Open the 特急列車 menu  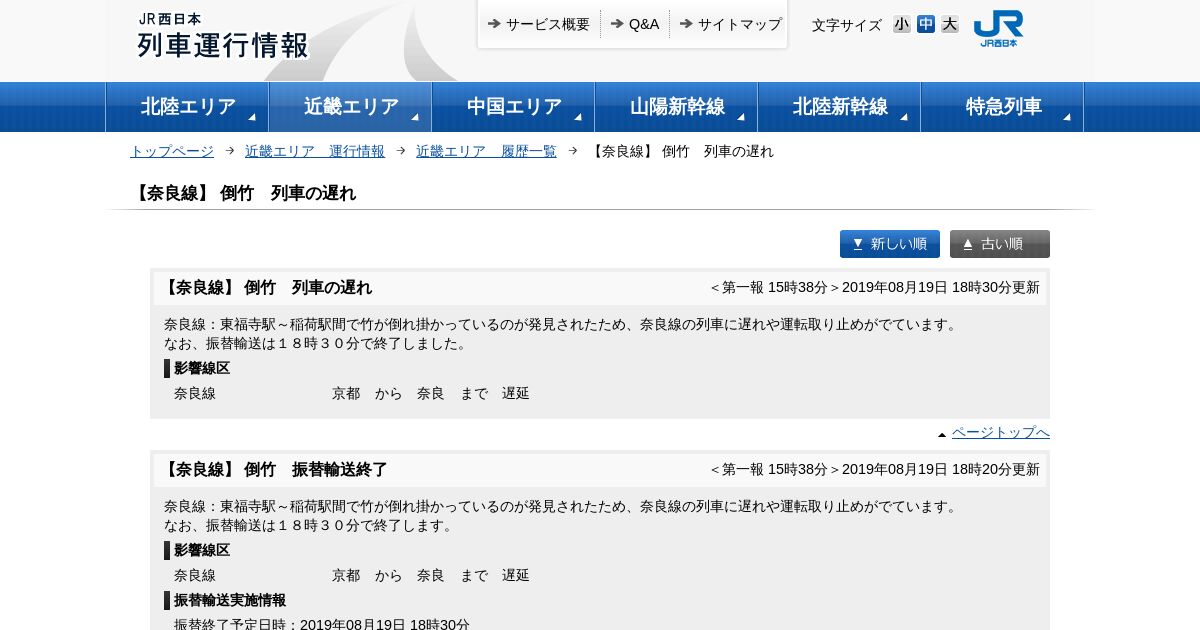click(x=1002, y=107)
